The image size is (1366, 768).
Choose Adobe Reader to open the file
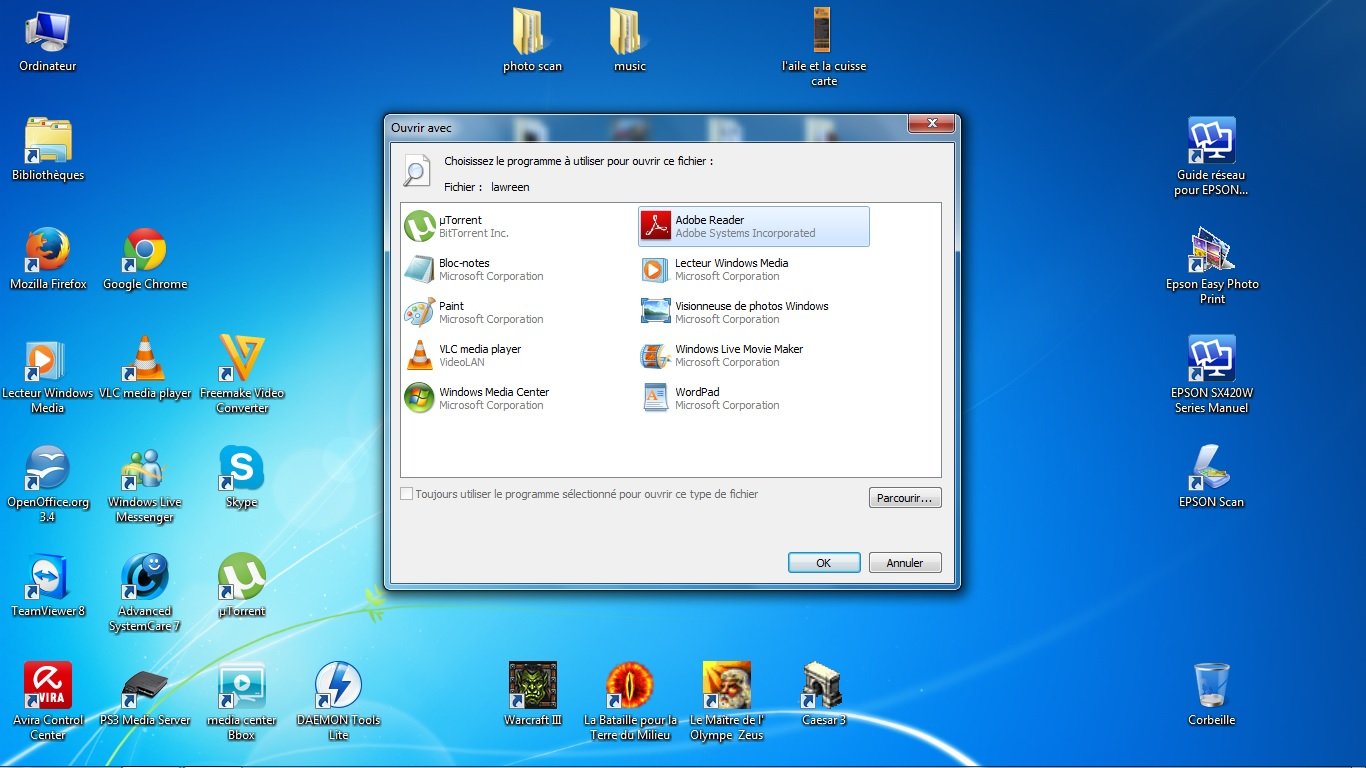click(x=754, y=226)
